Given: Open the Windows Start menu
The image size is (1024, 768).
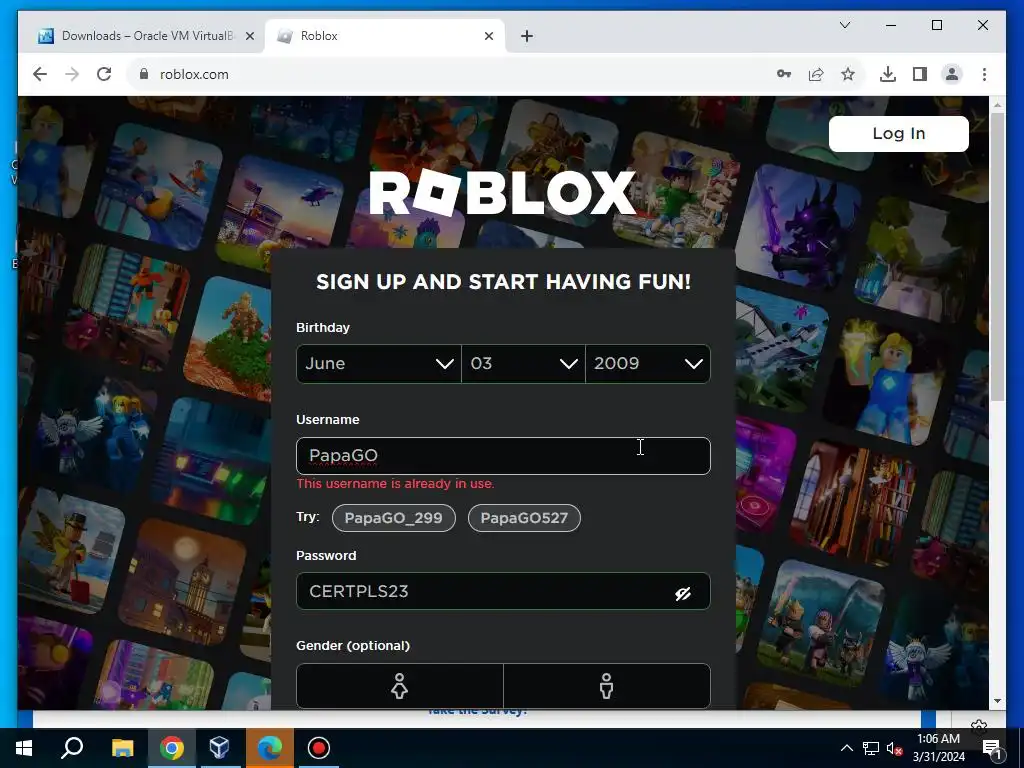Looking at the screenshot, I should [24, 748].
